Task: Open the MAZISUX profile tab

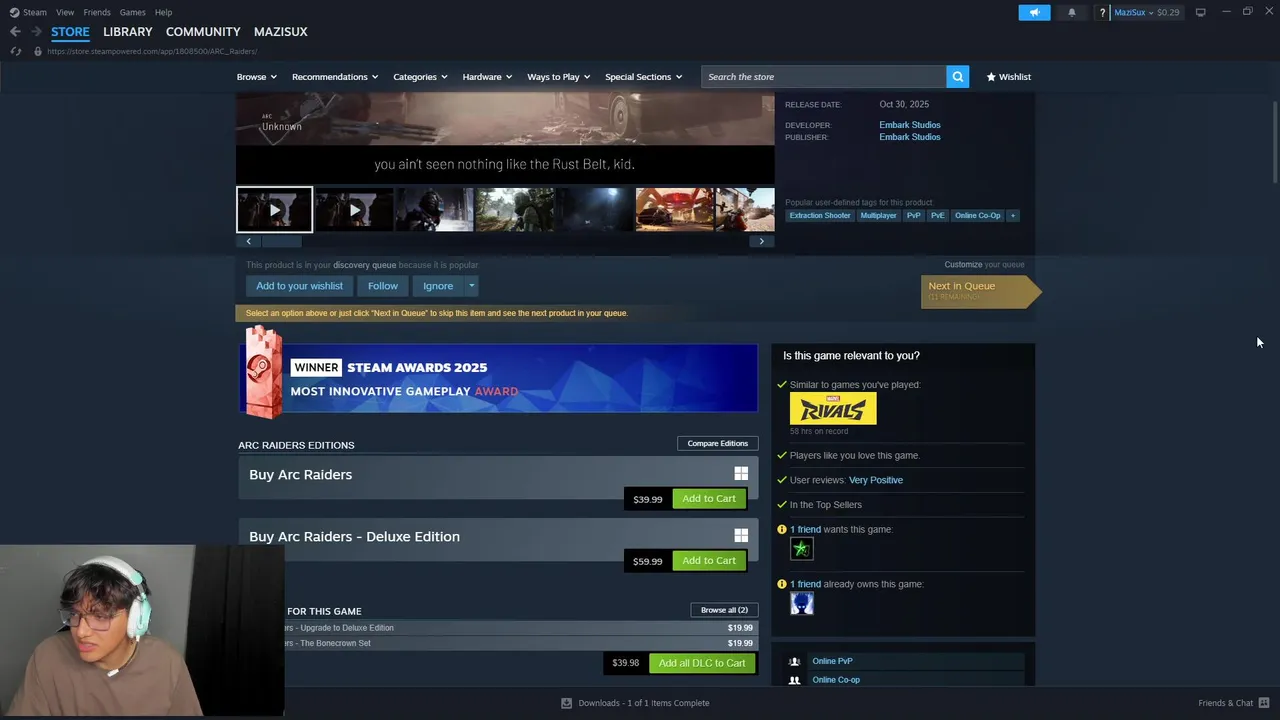Action: tap(280, 32)
